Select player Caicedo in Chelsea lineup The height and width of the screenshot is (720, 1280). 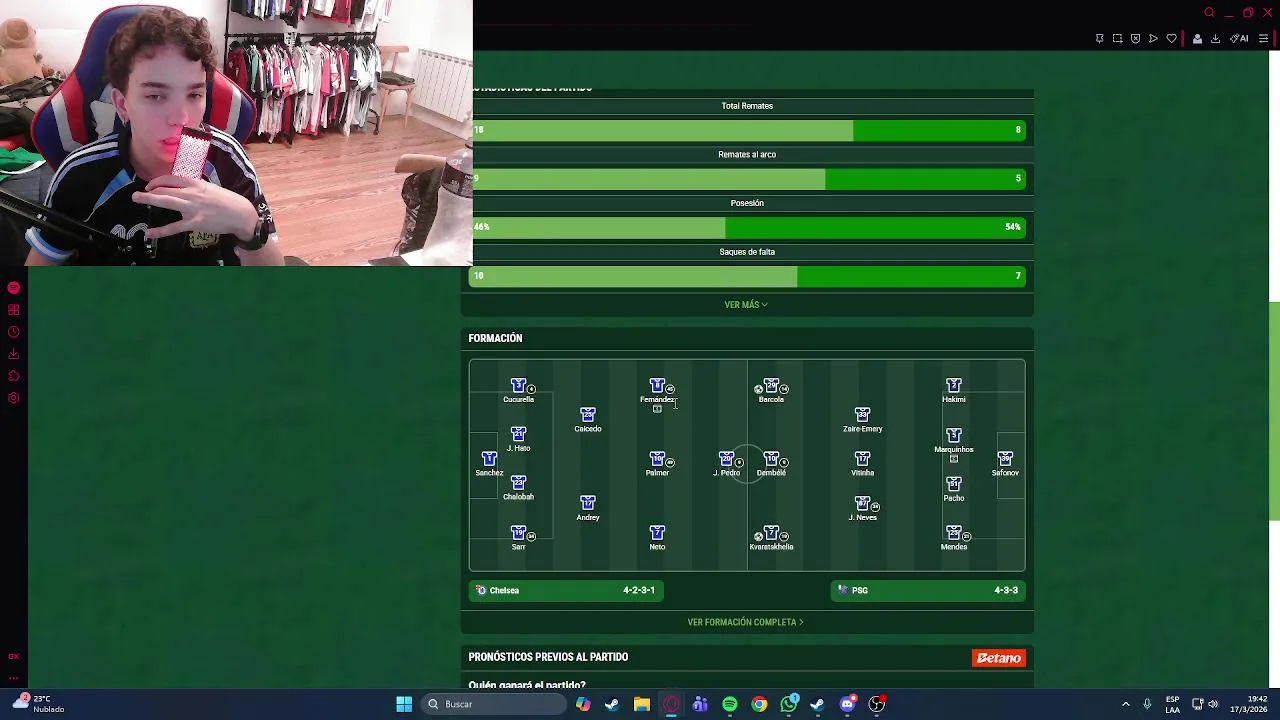tap(588, 420)
